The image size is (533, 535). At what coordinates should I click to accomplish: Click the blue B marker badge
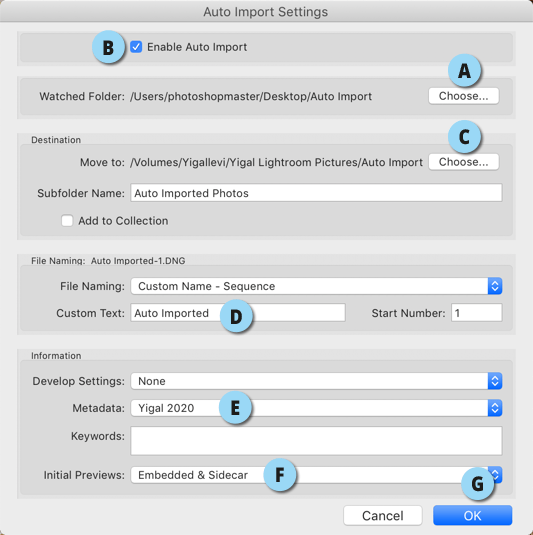[109, 47]
